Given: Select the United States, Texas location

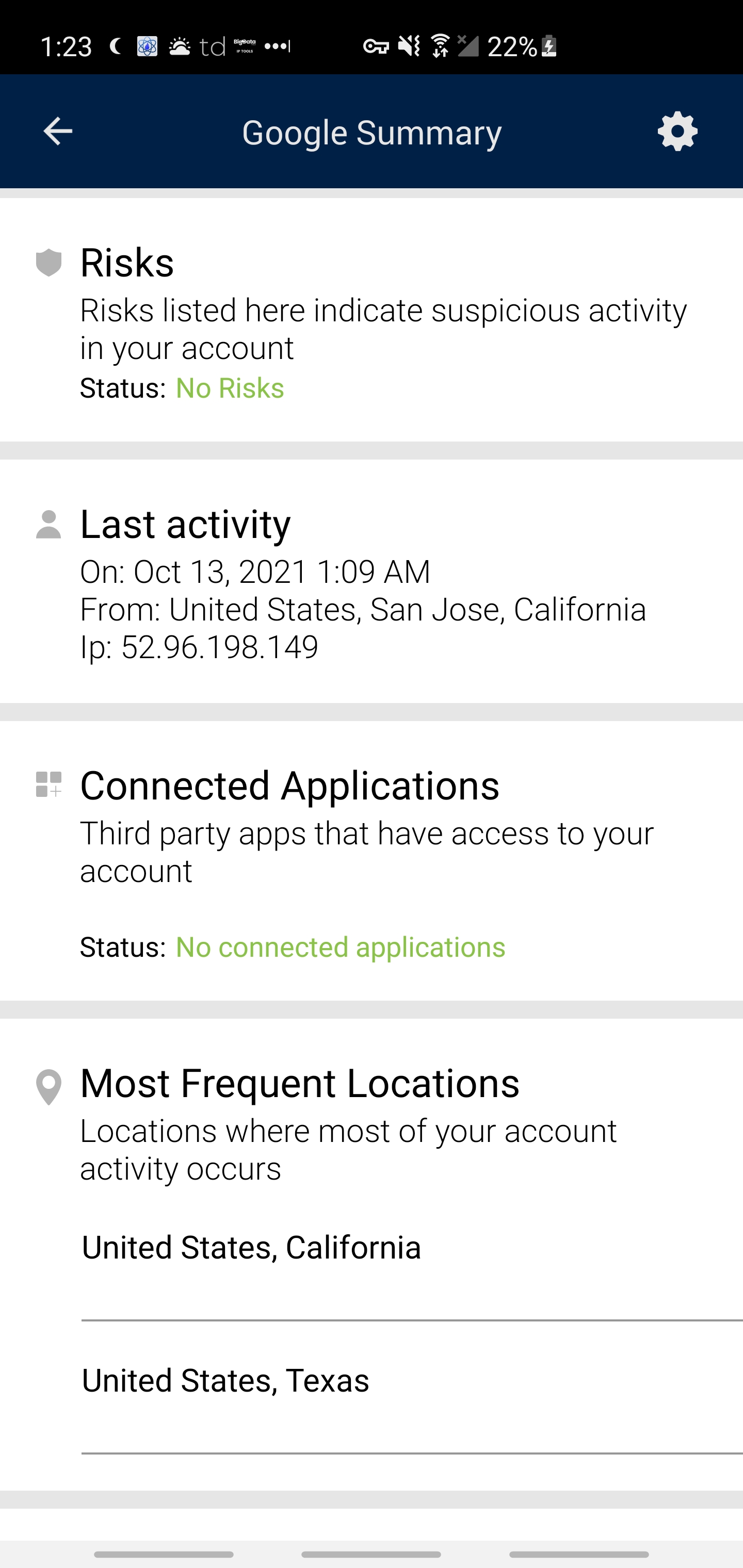Looking at the screenshot, I should [x=225, y=1381].
